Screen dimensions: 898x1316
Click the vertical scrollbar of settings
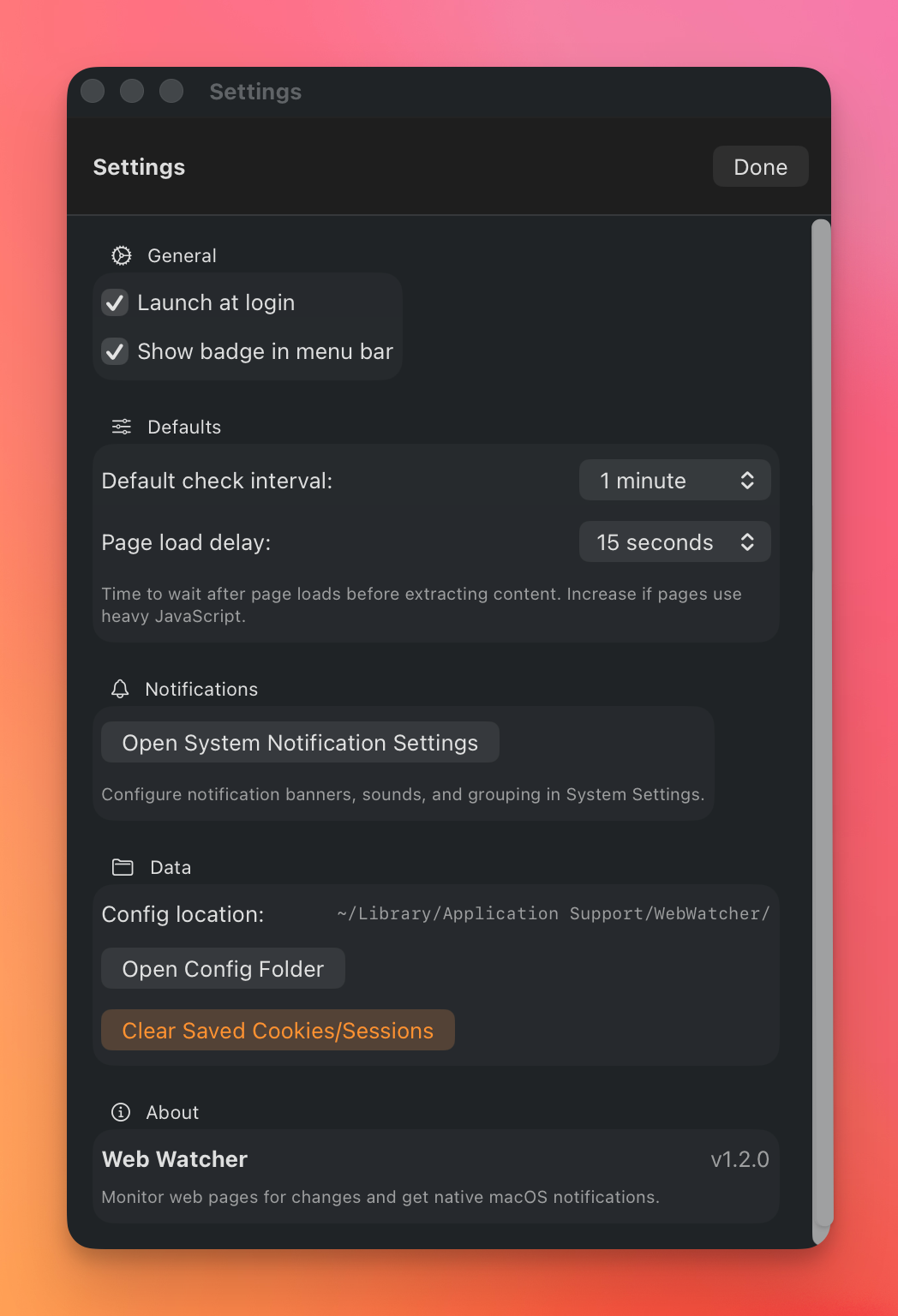click(822, 732)
